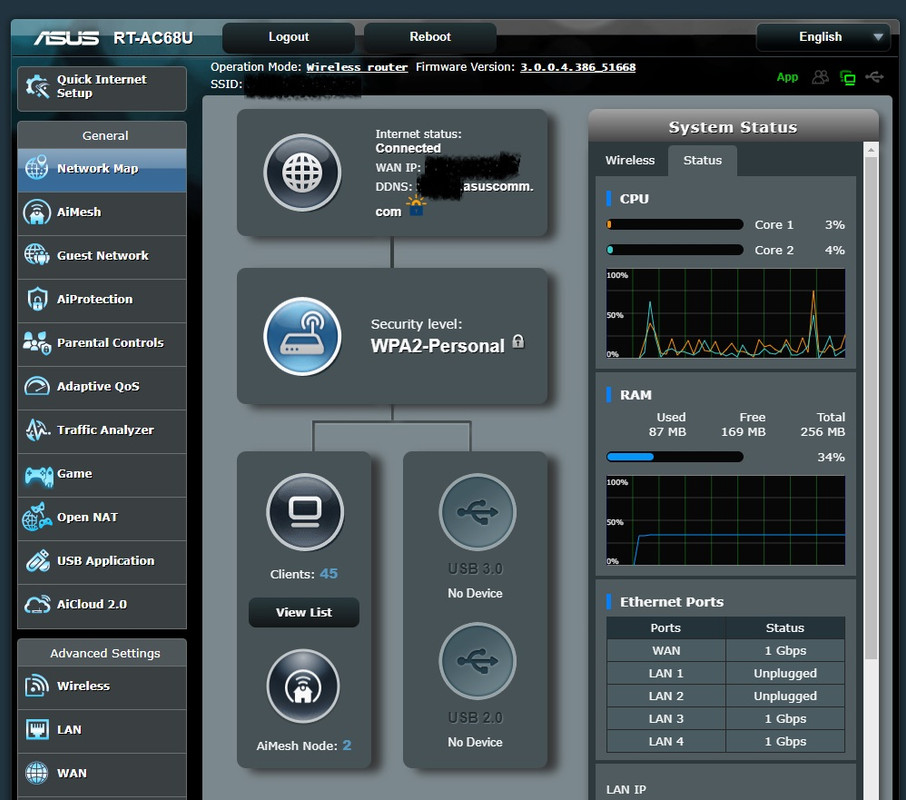906x800 pixels.
Task: Select the Status tab in System Status
Action: [702, 160]
